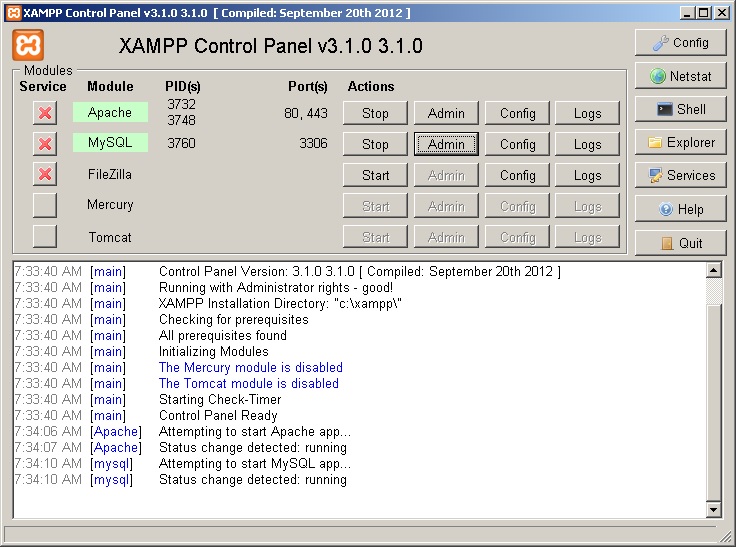736x547 pixels.
Task: Toggle the MySQL service red X
Action: (x=45, y=144)
